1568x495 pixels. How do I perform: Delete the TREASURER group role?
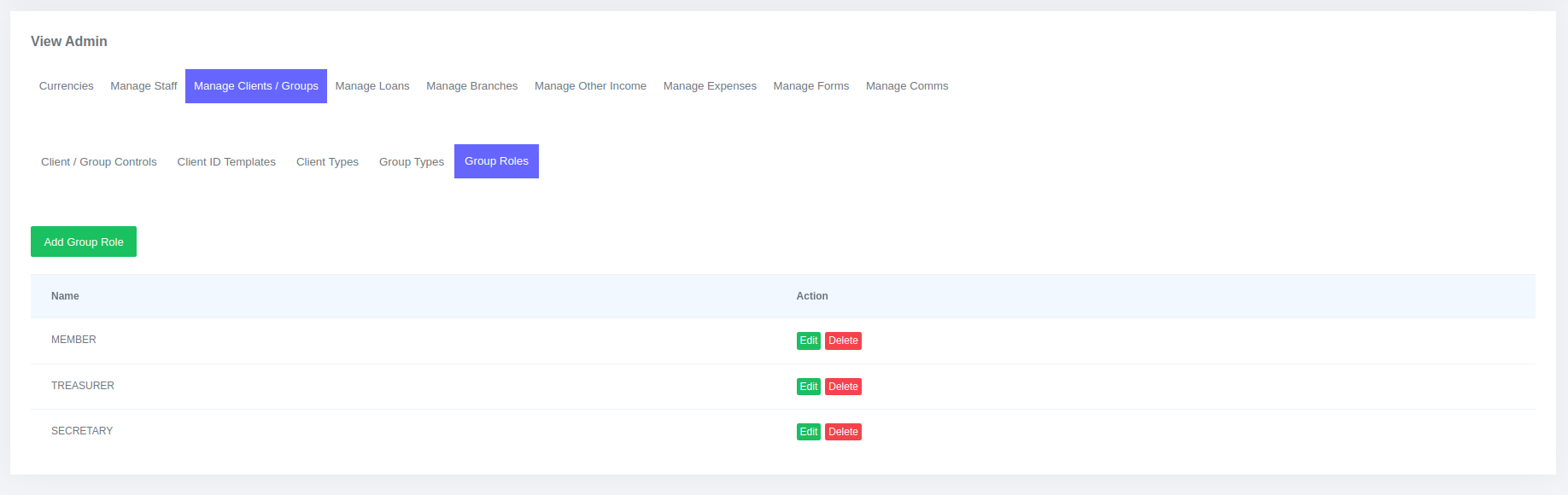[x=843, y=387]
